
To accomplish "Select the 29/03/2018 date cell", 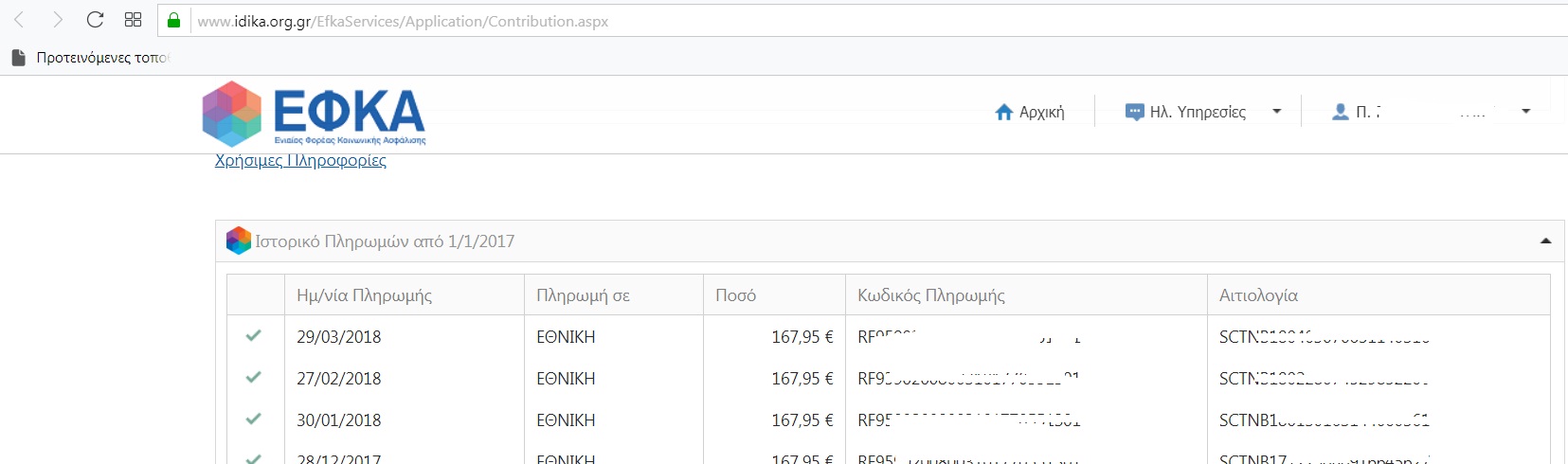I will point(339,337).
